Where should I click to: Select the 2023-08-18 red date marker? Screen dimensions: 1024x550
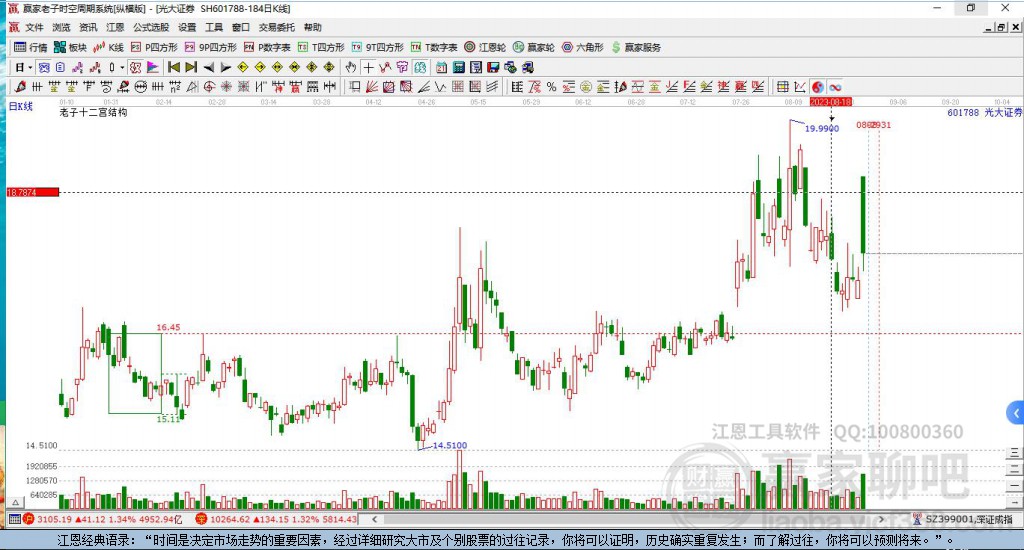pos(831,102)
